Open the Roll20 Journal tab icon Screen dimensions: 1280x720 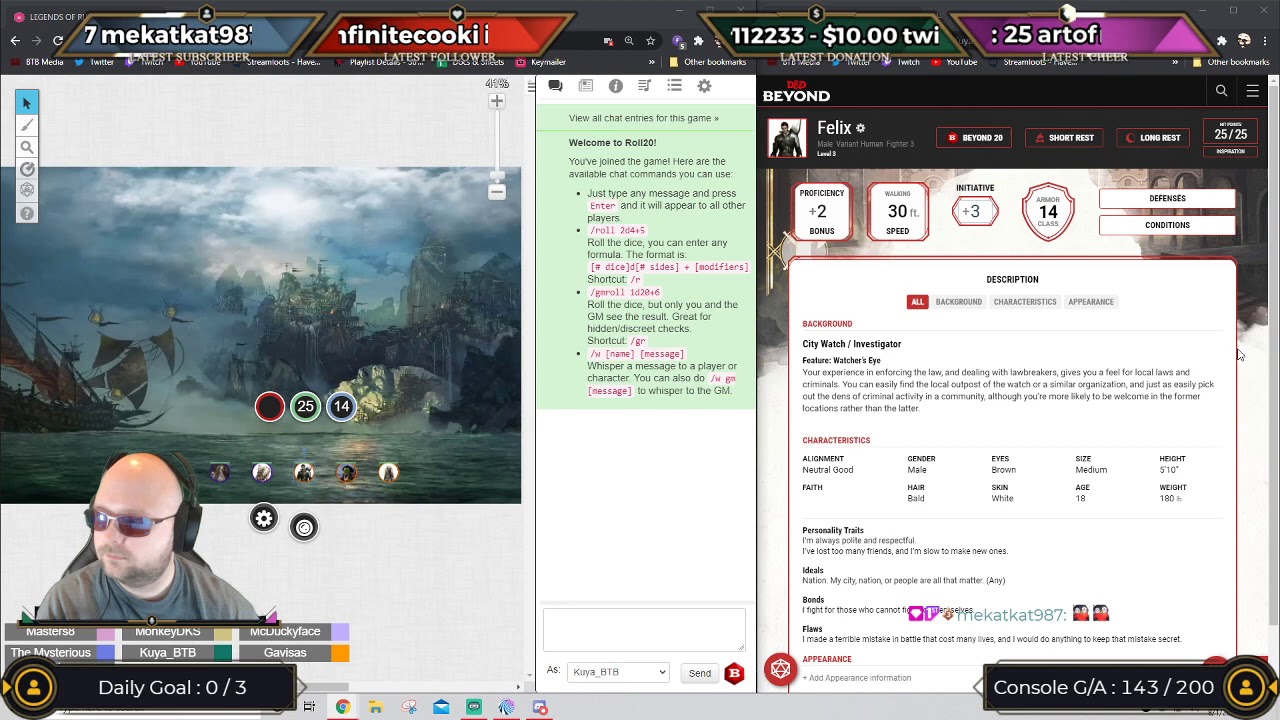(x=586, y=86)
